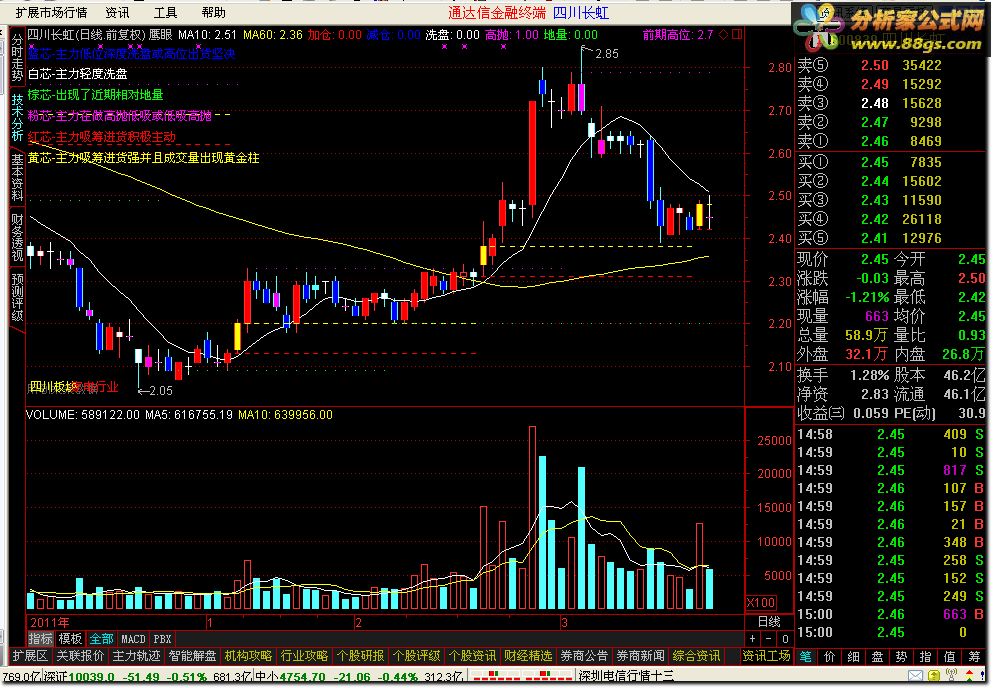Select the 模板 tab below chart

click(70, 639)
